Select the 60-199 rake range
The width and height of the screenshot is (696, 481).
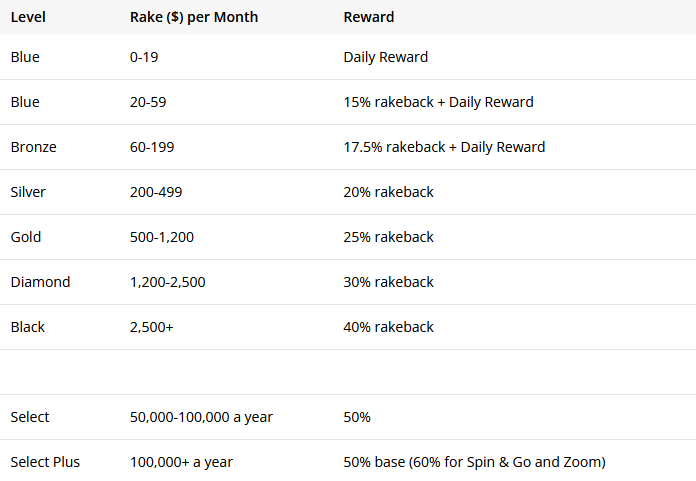(152, 147)
